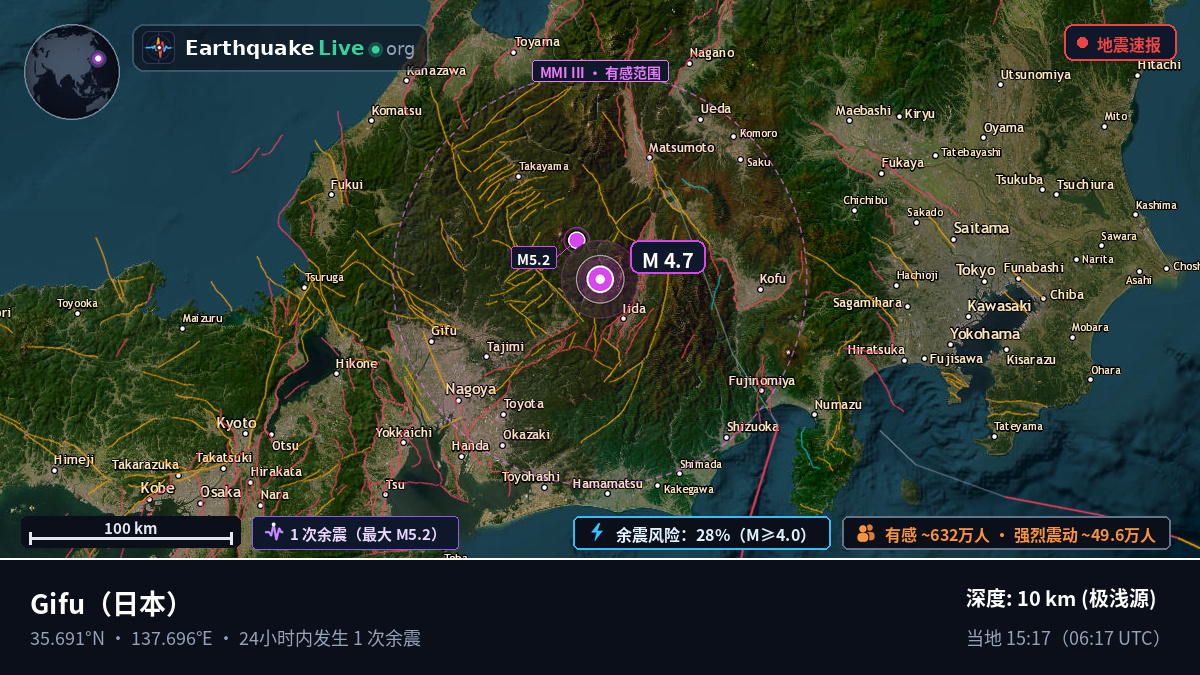Screen dimensions: 1200x675
Task: Click the Osaka city label
Action: click(221, 492)
